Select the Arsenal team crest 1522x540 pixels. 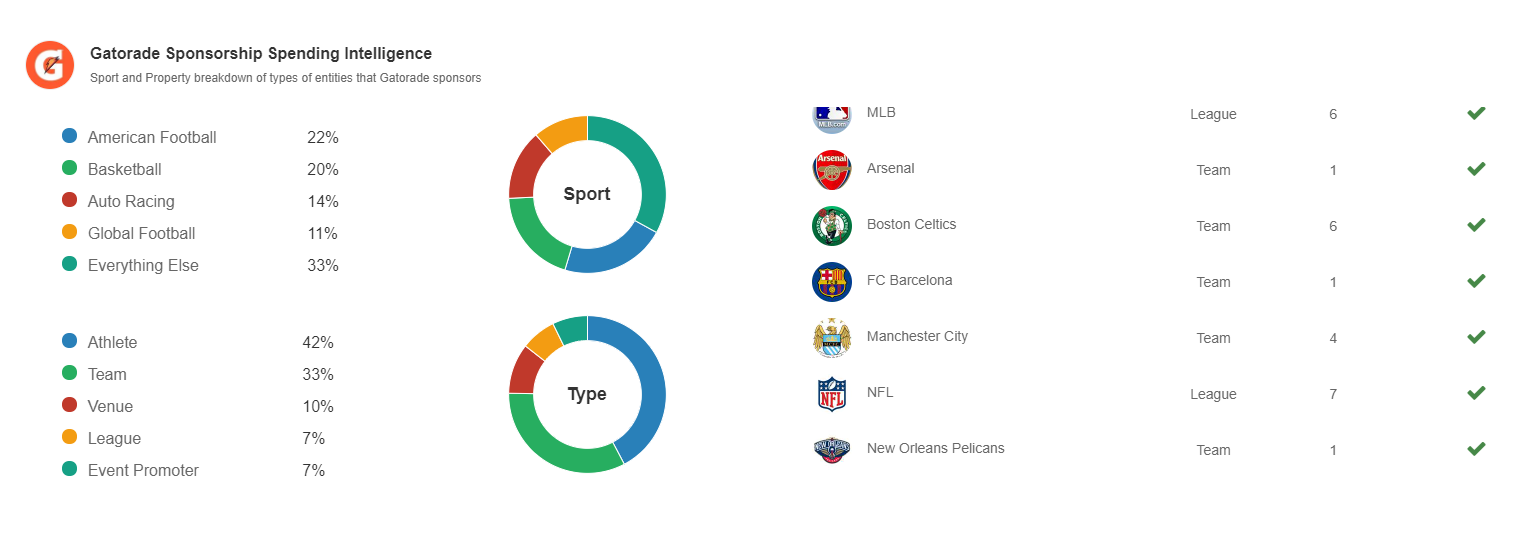[832, 170]
